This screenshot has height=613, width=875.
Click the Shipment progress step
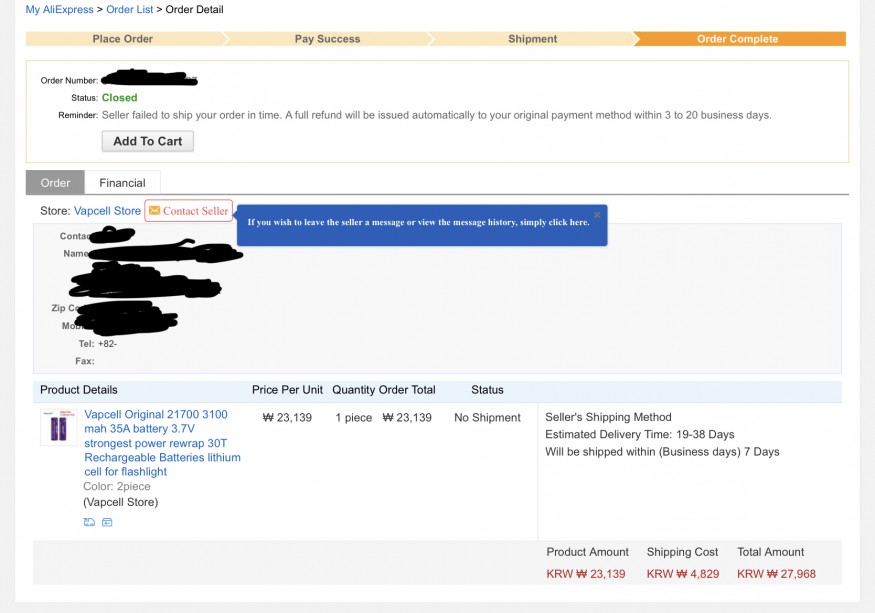pyautogui.click(x=532, y=39)
